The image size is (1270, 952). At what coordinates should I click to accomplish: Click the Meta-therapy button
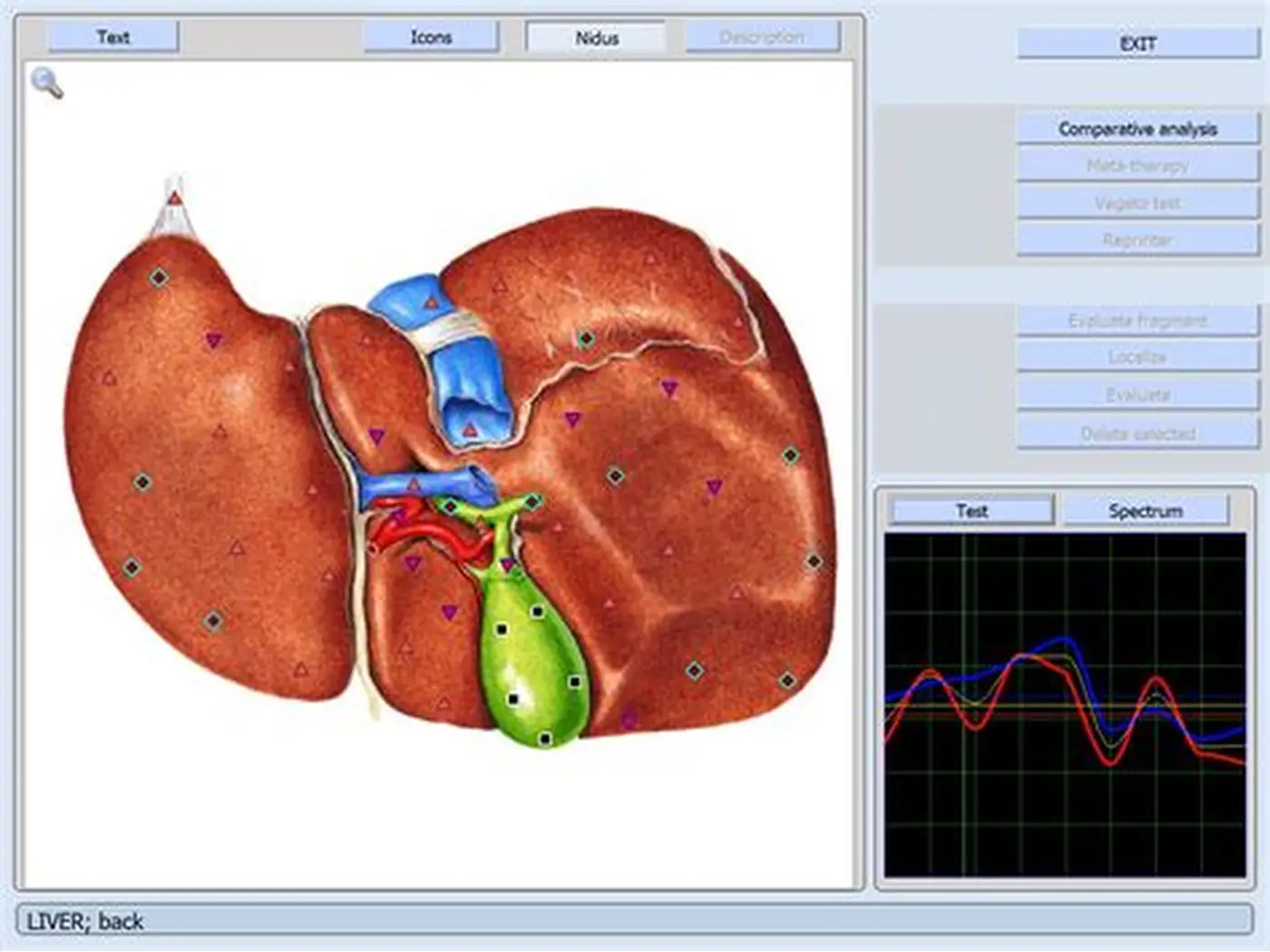(1138, 166)
